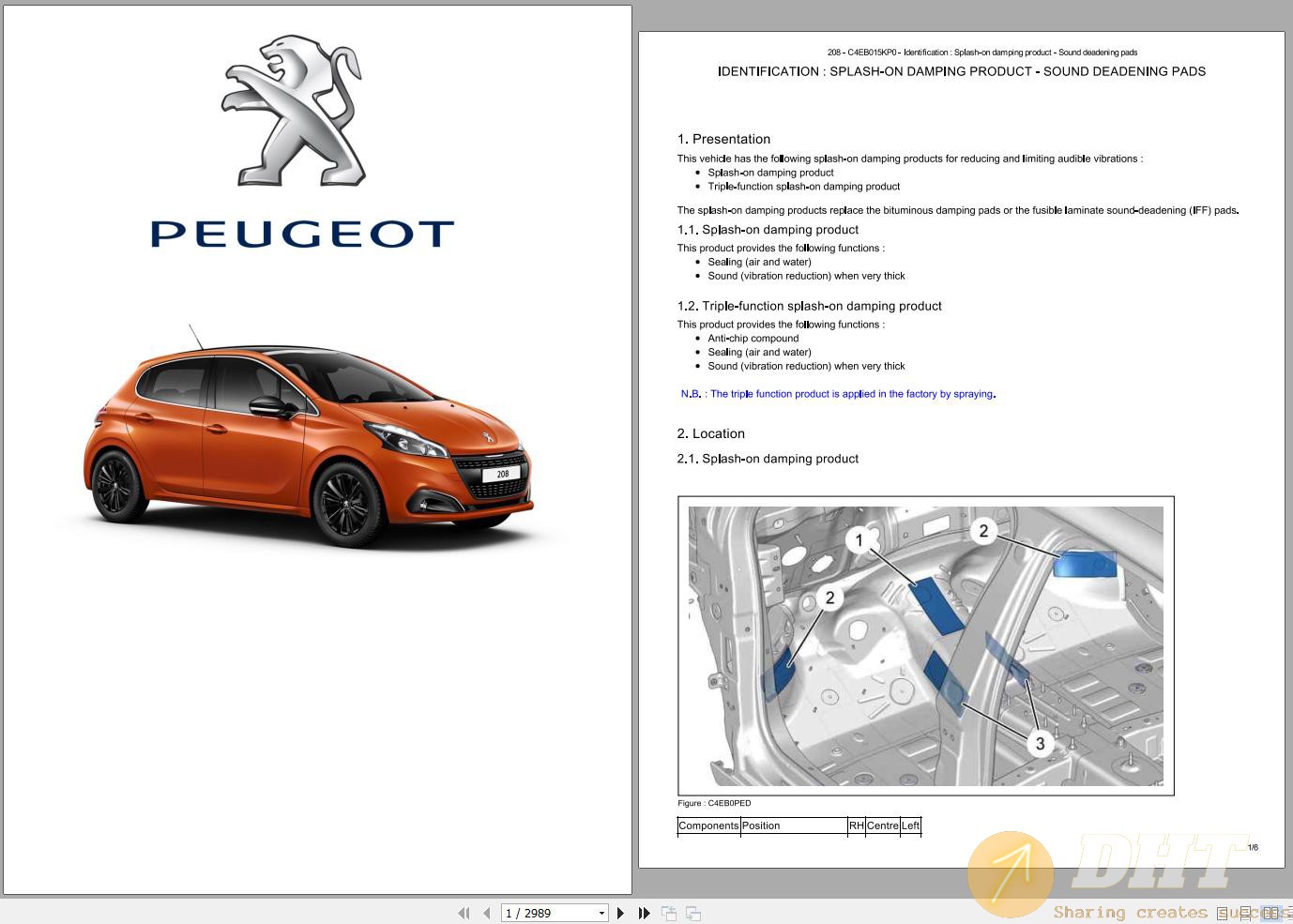Go to the previous page

click(x=486, y=913)
